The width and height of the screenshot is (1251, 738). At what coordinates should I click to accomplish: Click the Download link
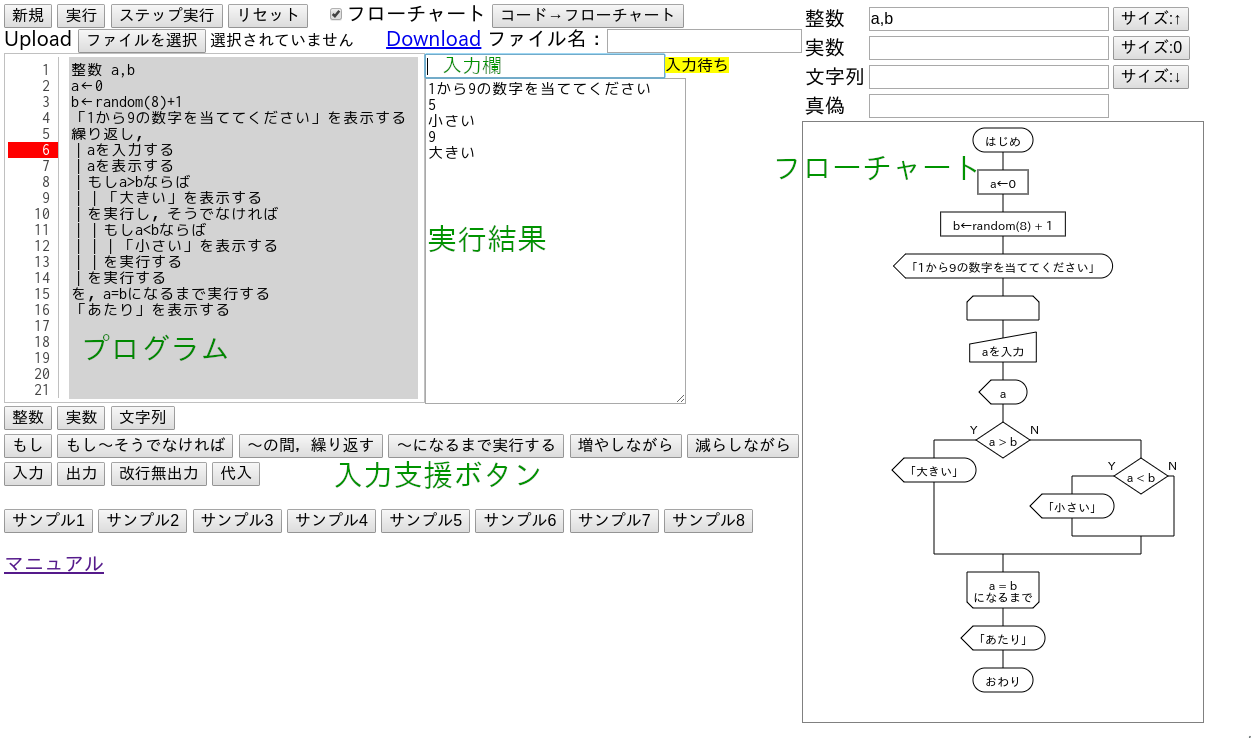pyautogui.click(x=433, y=39)
